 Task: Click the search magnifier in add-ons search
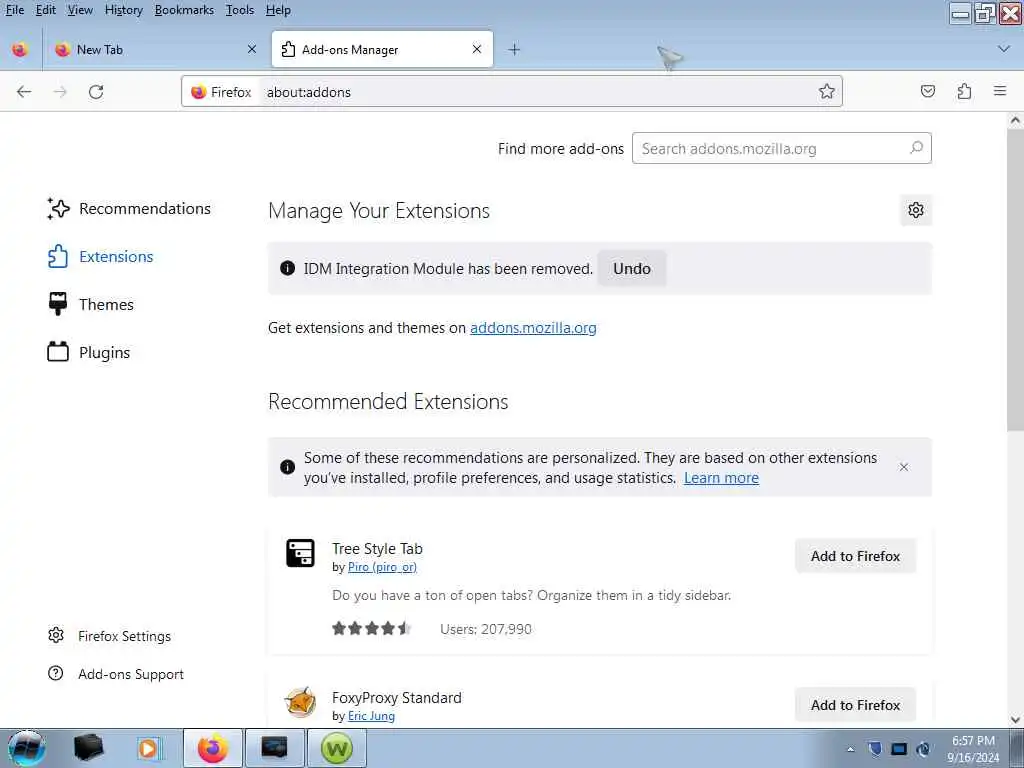pos(917,148)
